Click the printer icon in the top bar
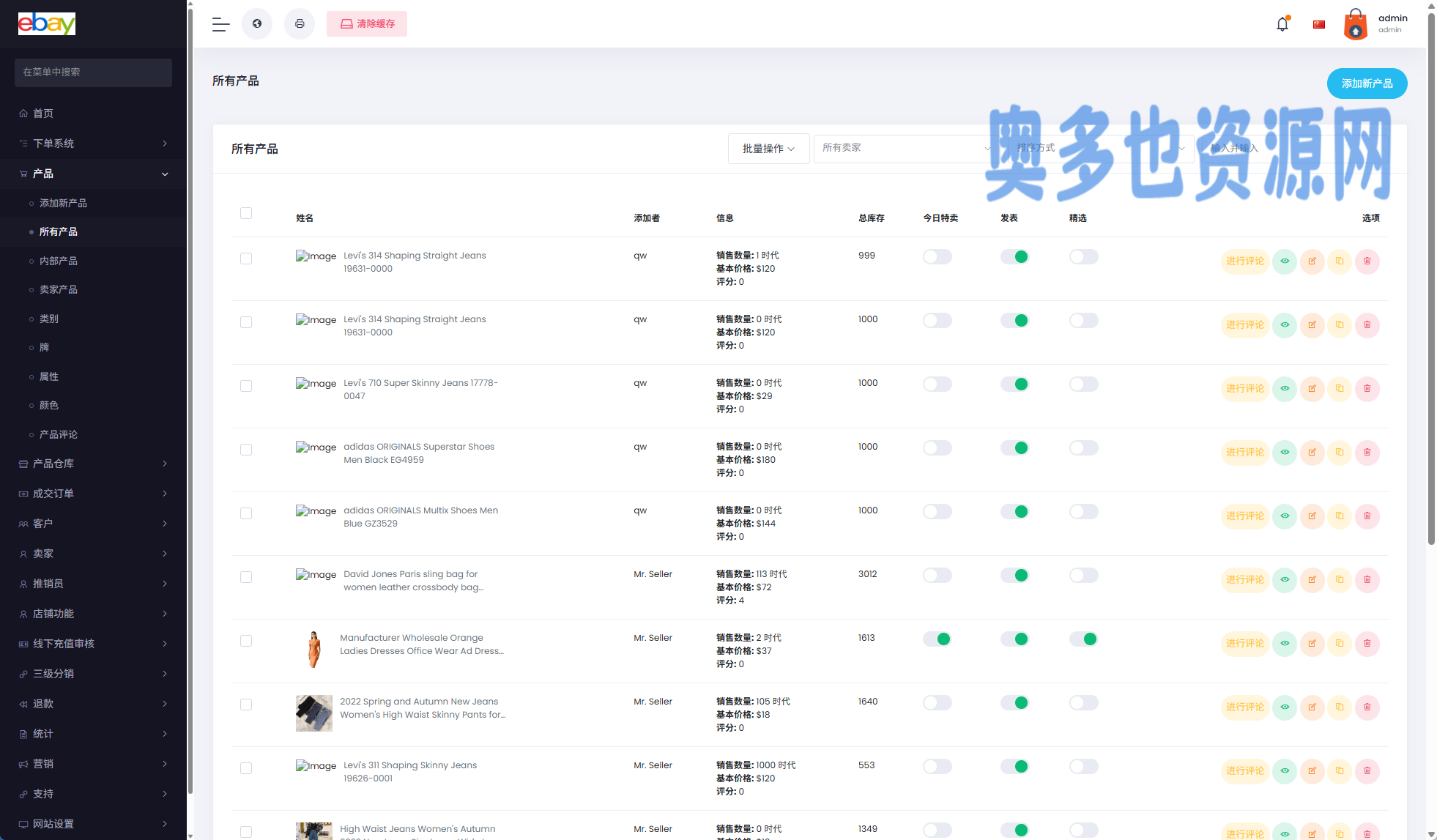Image resolution: width=1437 pixels, height=840 pixels. (x=300, y=23)
